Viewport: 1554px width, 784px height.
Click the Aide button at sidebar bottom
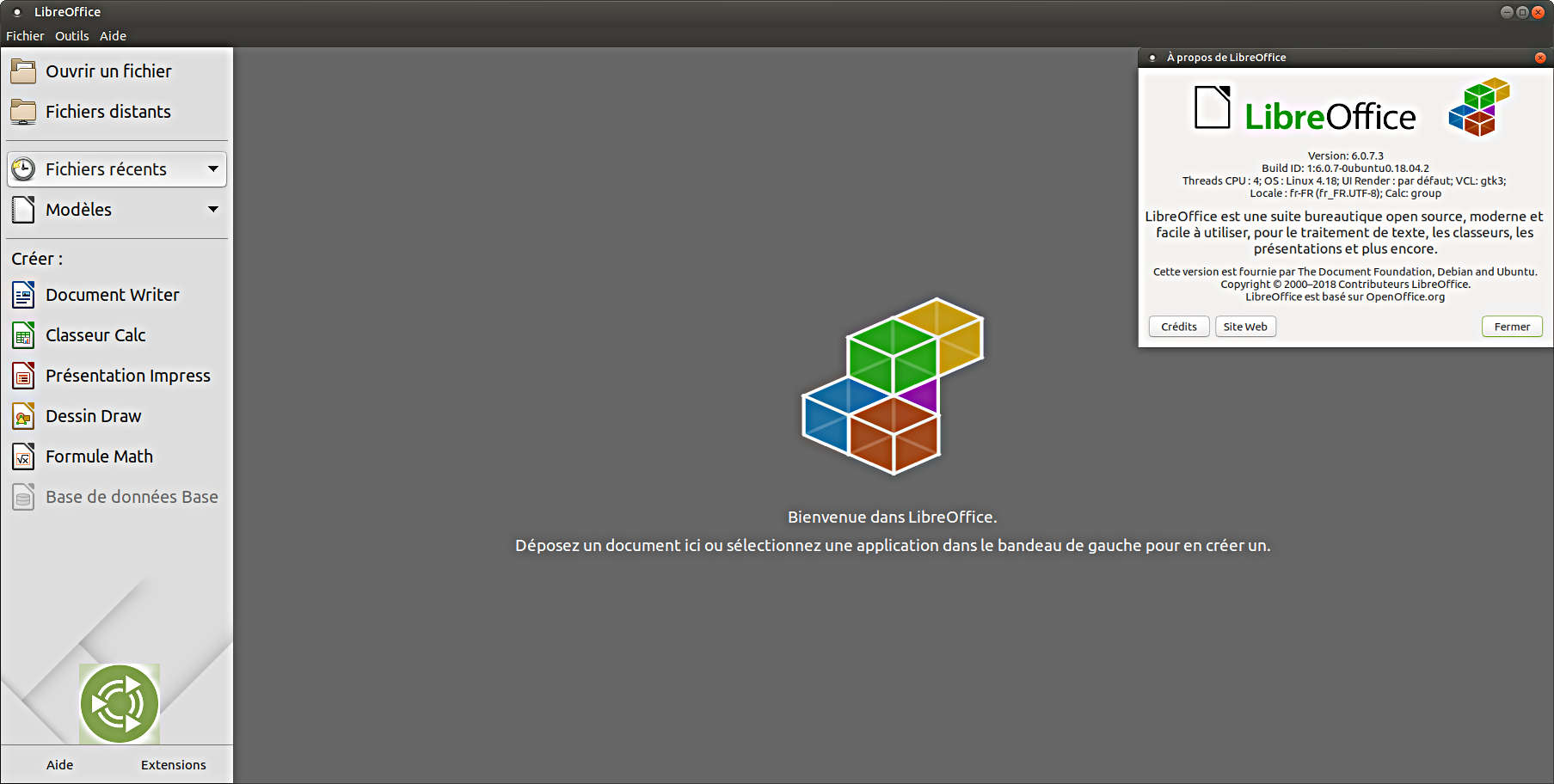(x=59, y=765)
